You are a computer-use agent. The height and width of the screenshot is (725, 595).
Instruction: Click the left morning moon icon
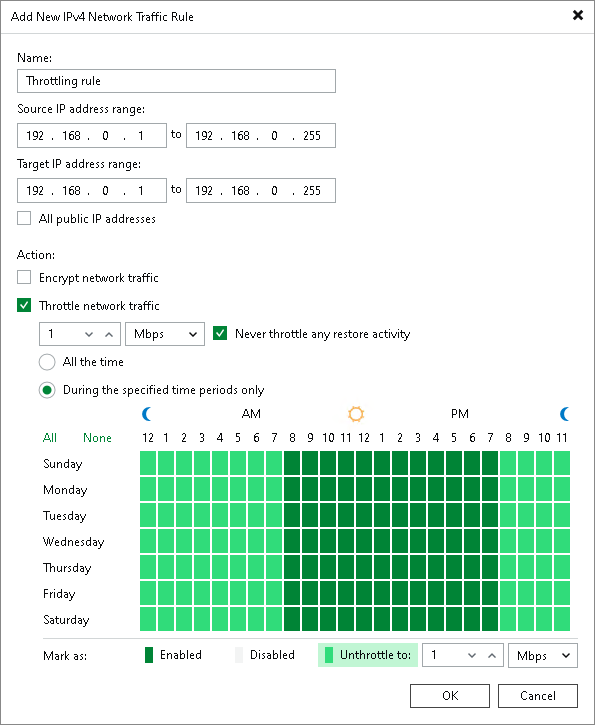tap(147, 414)
